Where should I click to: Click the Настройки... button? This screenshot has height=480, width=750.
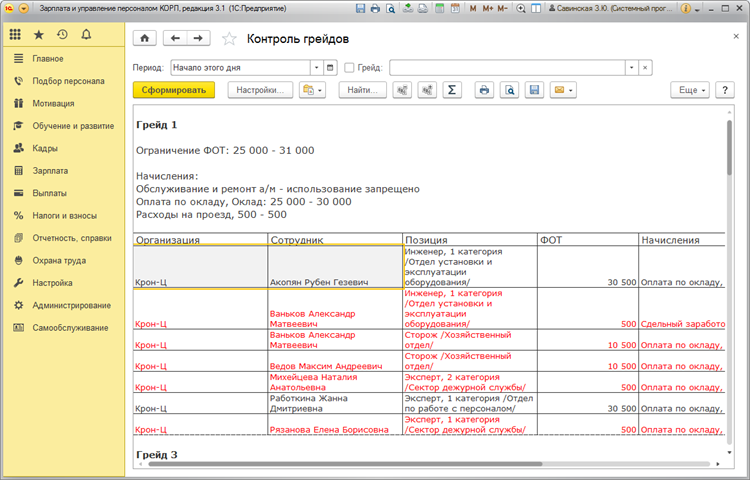[x=260, y=90]
